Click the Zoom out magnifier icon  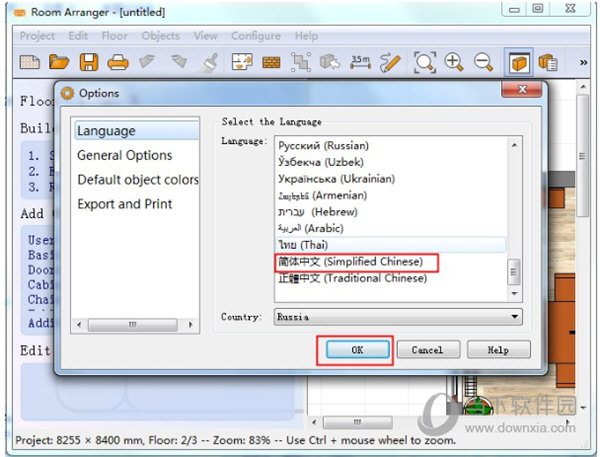click(484, 63)
